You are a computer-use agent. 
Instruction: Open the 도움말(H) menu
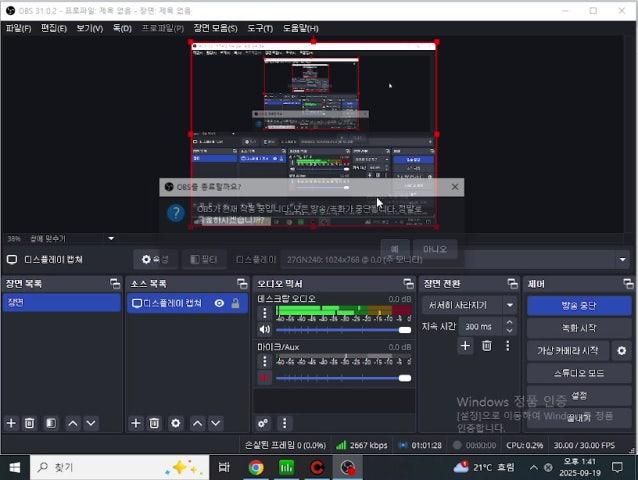pyautogui.click(x=301, y=28)
